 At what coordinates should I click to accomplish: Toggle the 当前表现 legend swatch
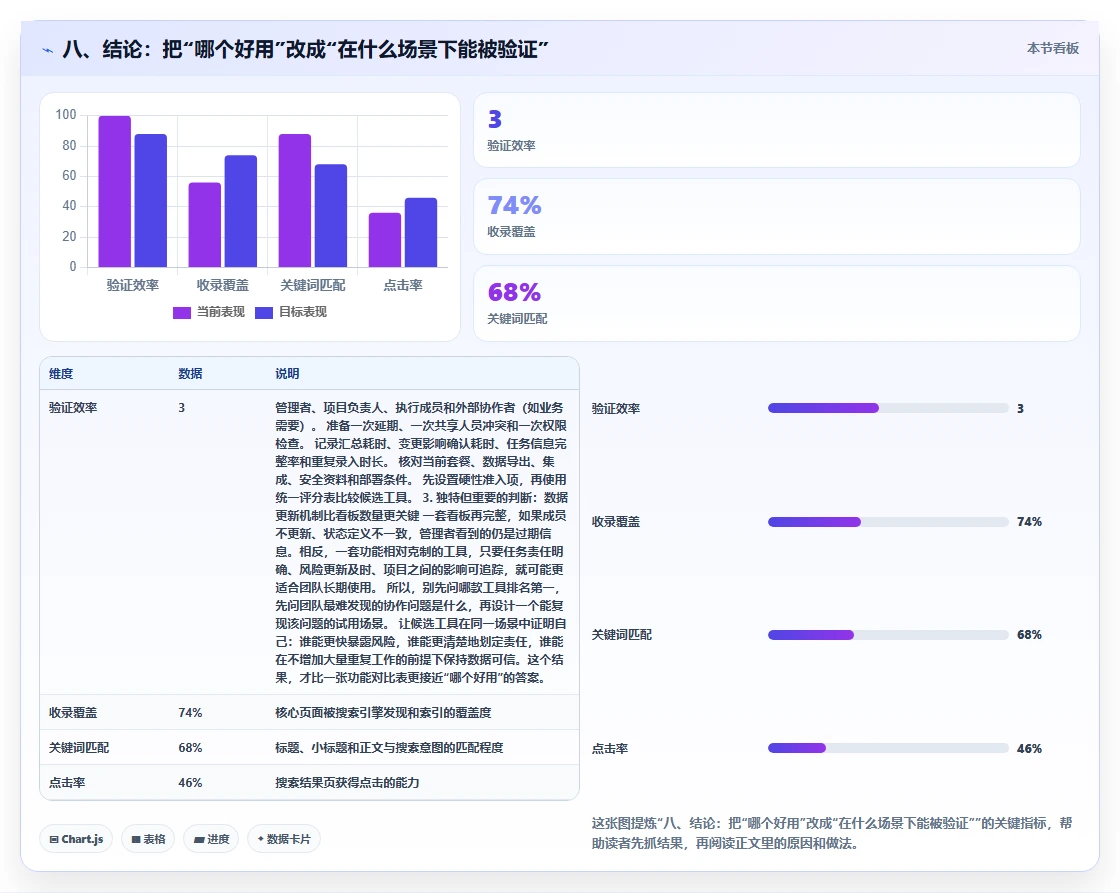(181, 312)
